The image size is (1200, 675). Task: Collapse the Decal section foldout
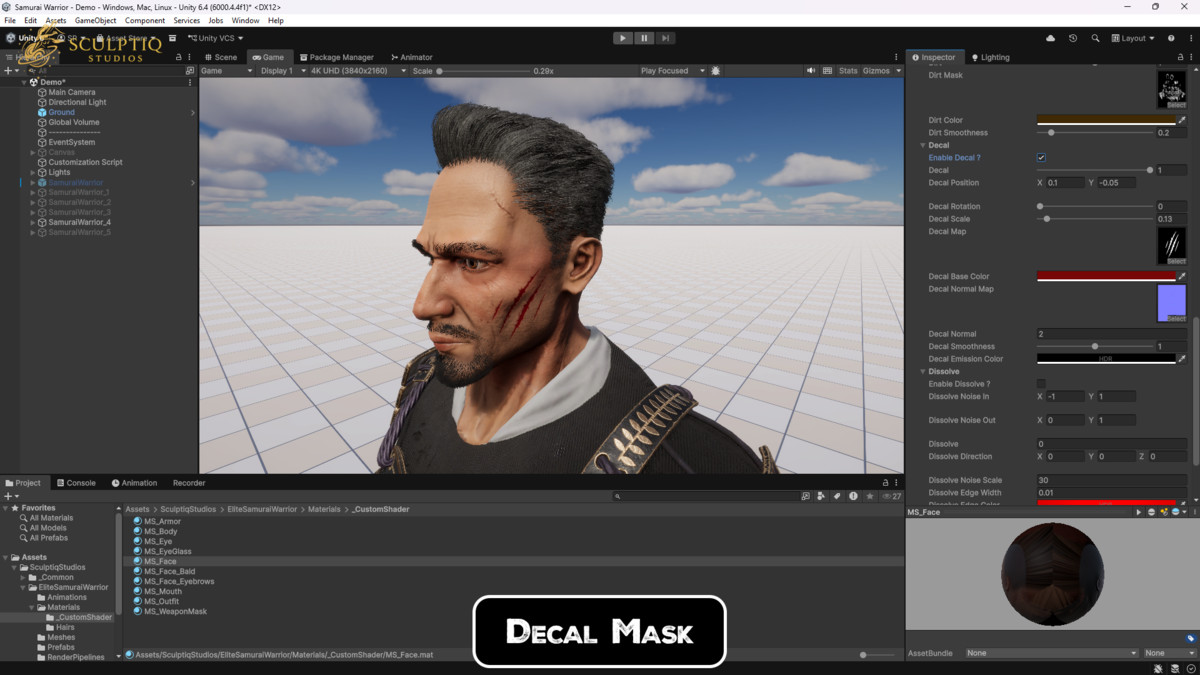point(923,145)
